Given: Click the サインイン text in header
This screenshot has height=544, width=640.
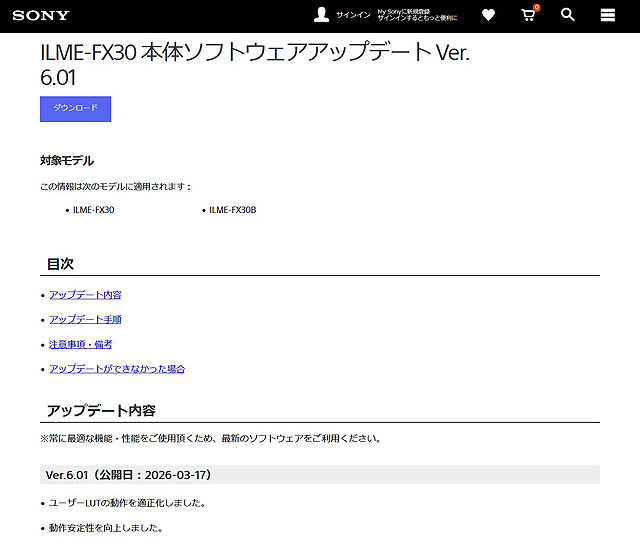Looking at the screenshot, I should (353, 15).
